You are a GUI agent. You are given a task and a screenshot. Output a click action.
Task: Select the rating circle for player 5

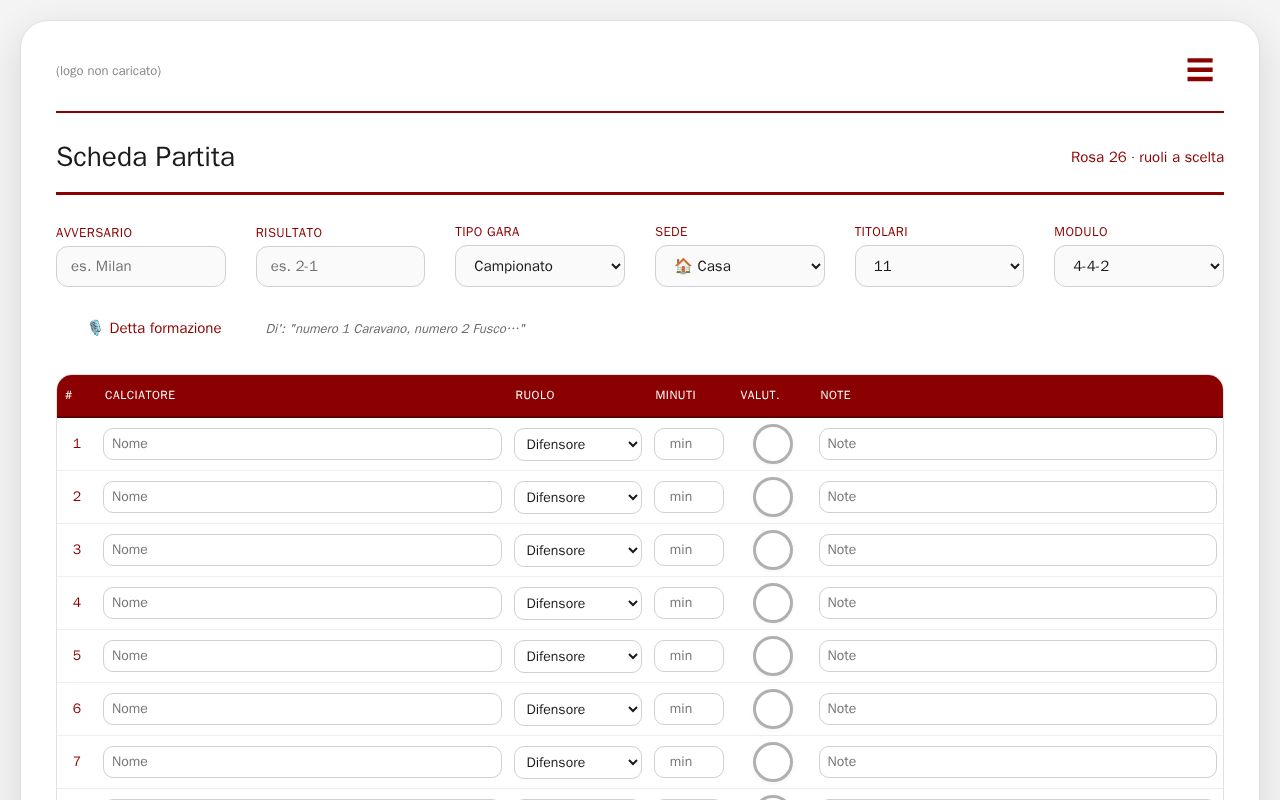[773, 656]
